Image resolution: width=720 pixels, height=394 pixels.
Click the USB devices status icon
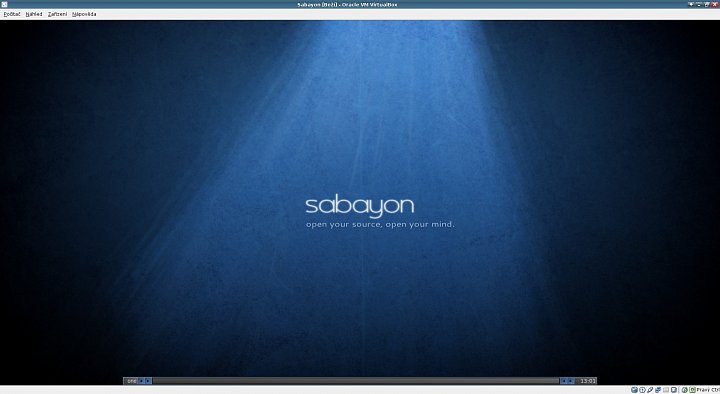[650, 390]
